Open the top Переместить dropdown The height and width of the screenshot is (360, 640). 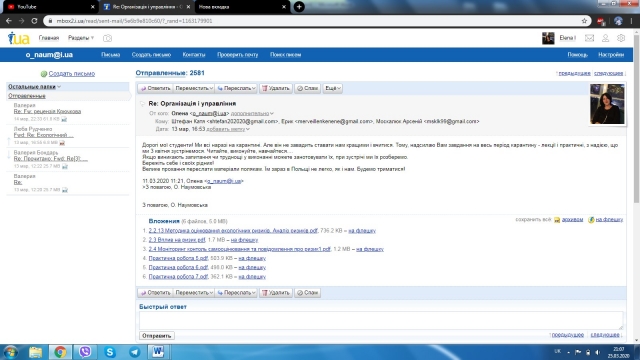coord(194,88)
